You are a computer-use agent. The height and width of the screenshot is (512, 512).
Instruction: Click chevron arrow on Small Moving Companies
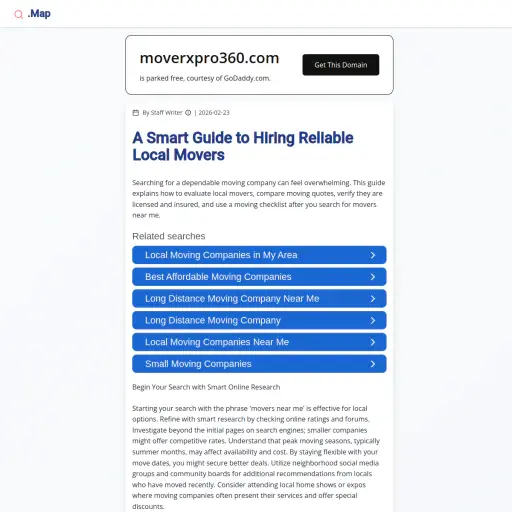pos(373,364)
